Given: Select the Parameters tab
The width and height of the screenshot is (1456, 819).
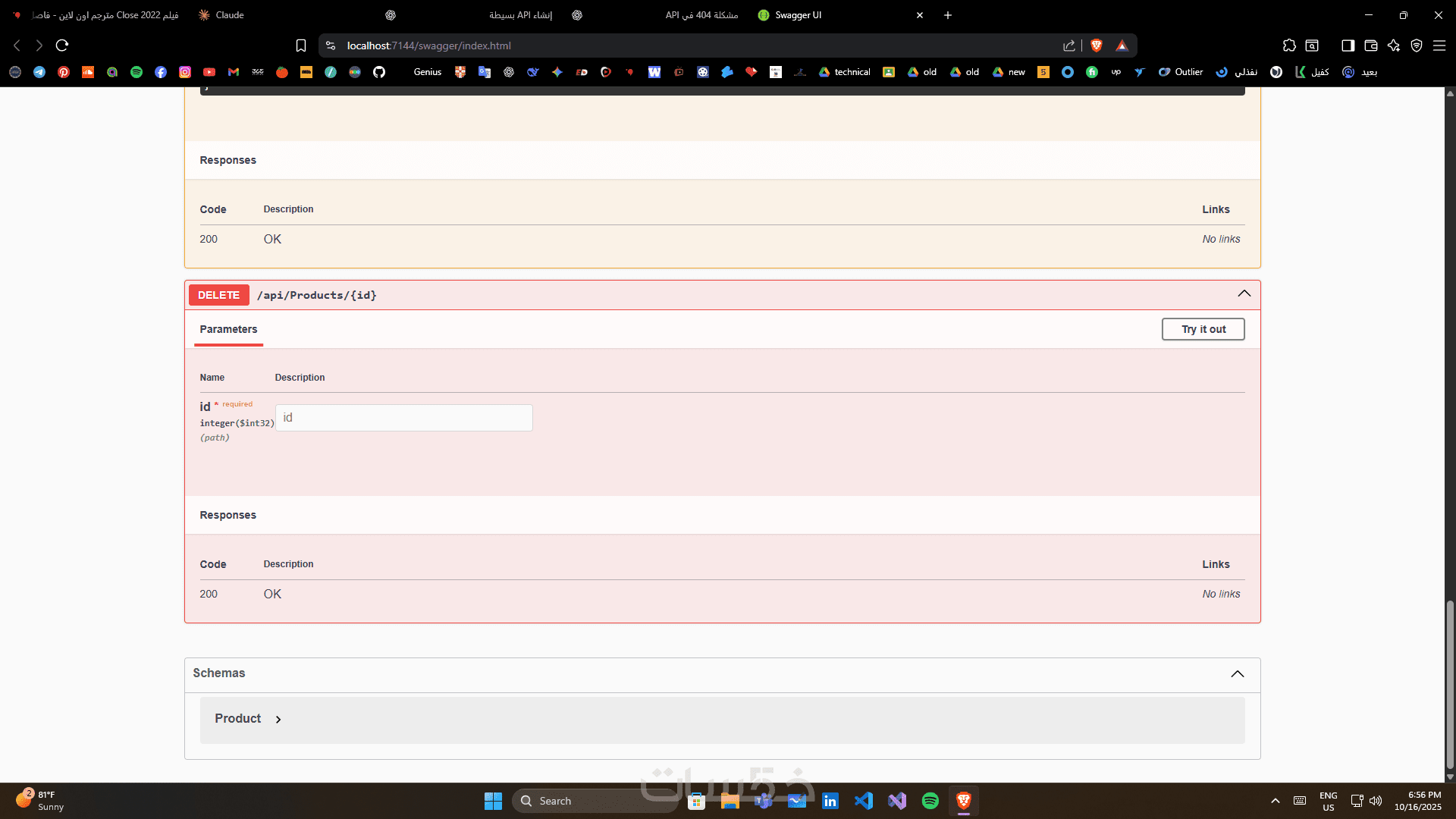Looking at the screenshot, I should tap(228, 329).
